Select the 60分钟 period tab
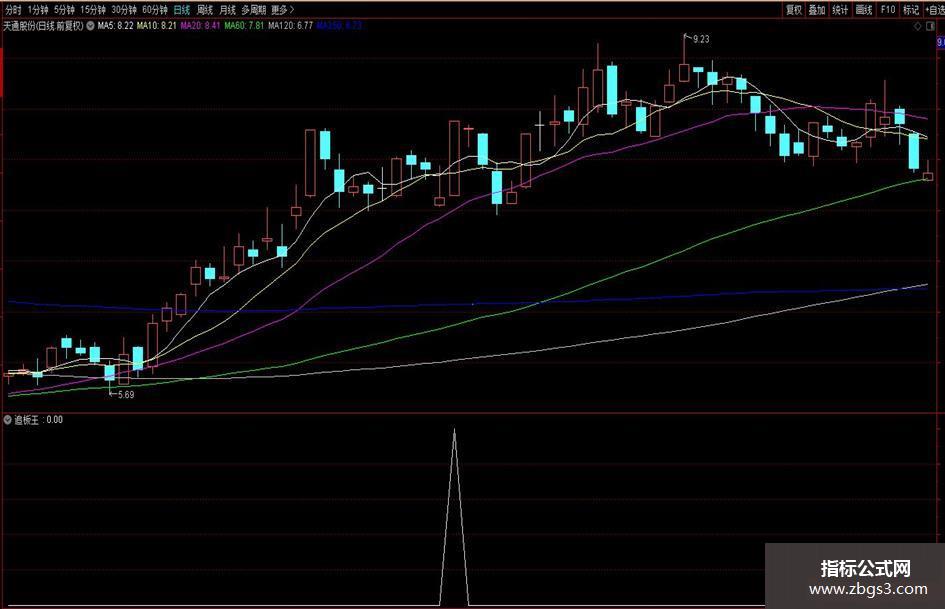Viewport: 945px width, 609px height. coord(154,10)
